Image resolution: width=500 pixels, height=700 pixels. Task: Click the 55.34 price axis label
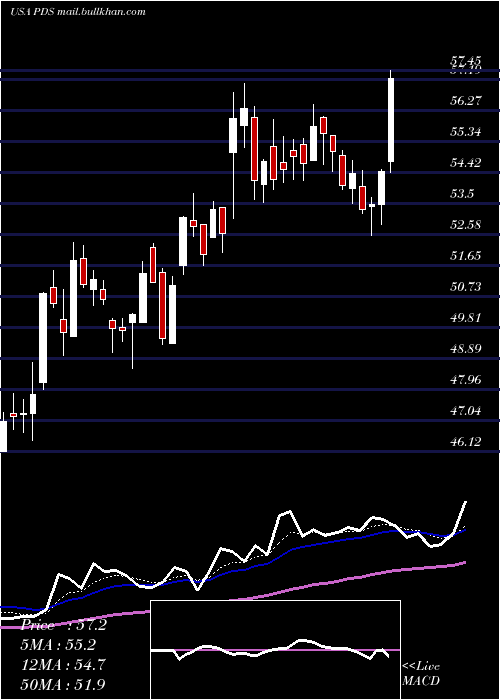click(x=466, y=132)
